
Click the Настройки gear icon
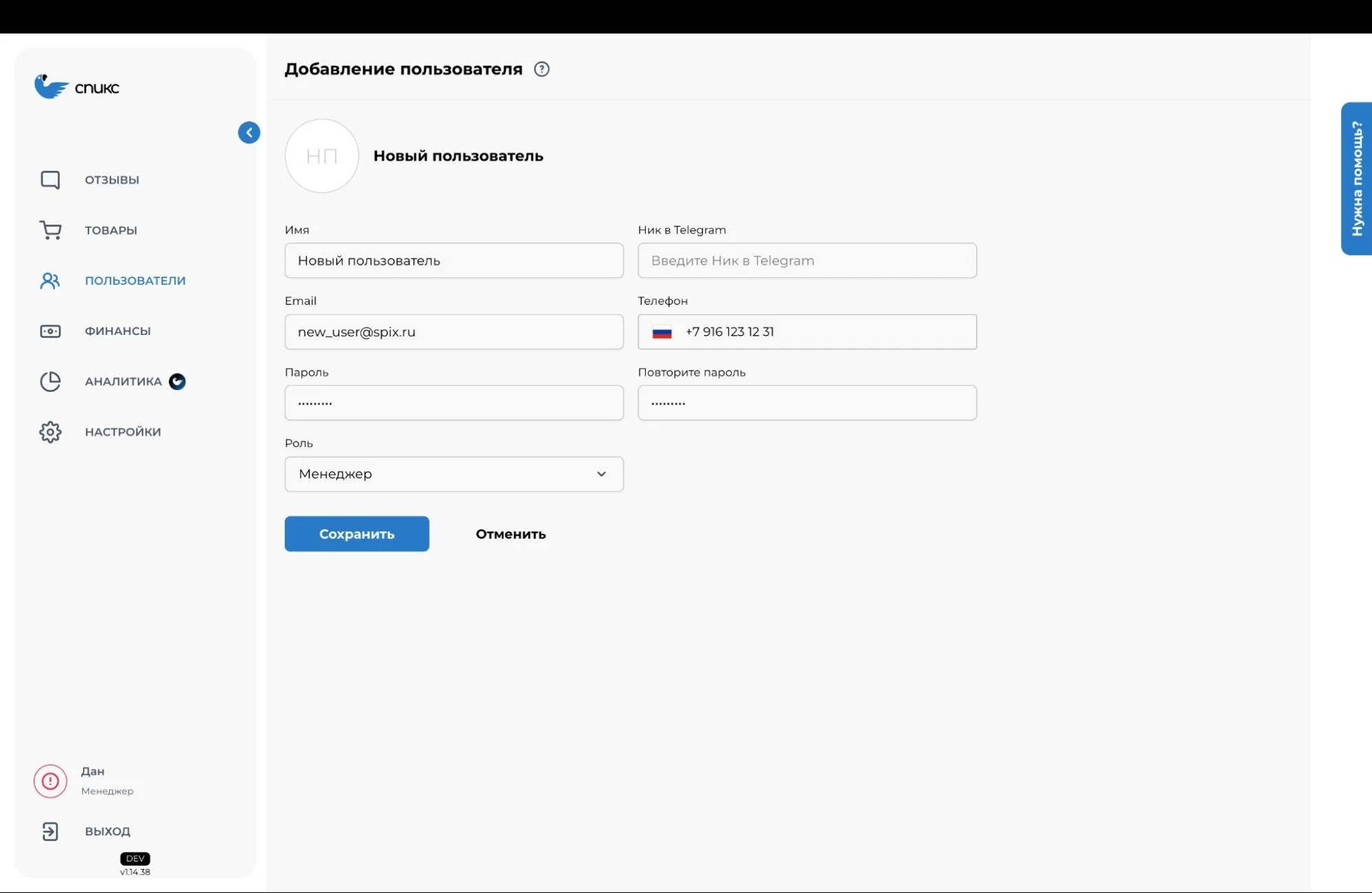point(50,432)
